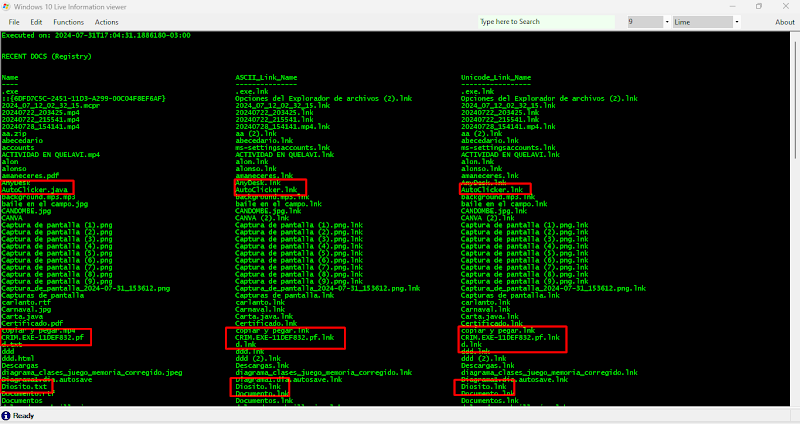800x424 pixels.
Task: Select 'aa.zip' entry
Action: pos(14,134)
